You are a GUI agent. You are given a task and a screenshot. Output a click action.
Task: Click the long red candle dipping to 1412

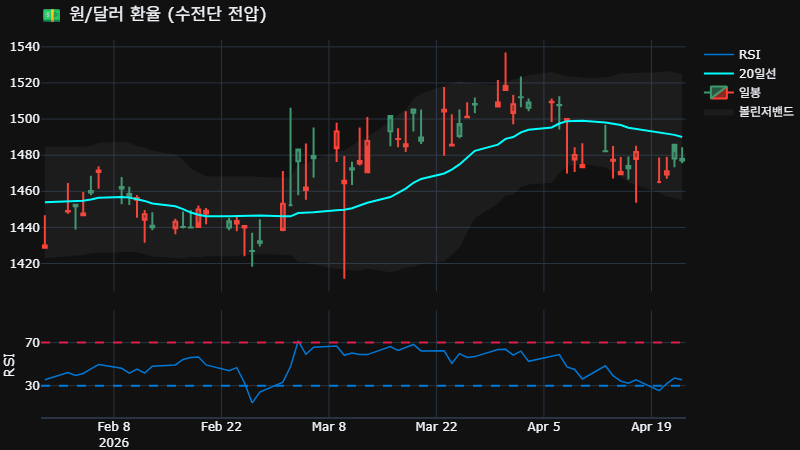click(x=344, y=219)
